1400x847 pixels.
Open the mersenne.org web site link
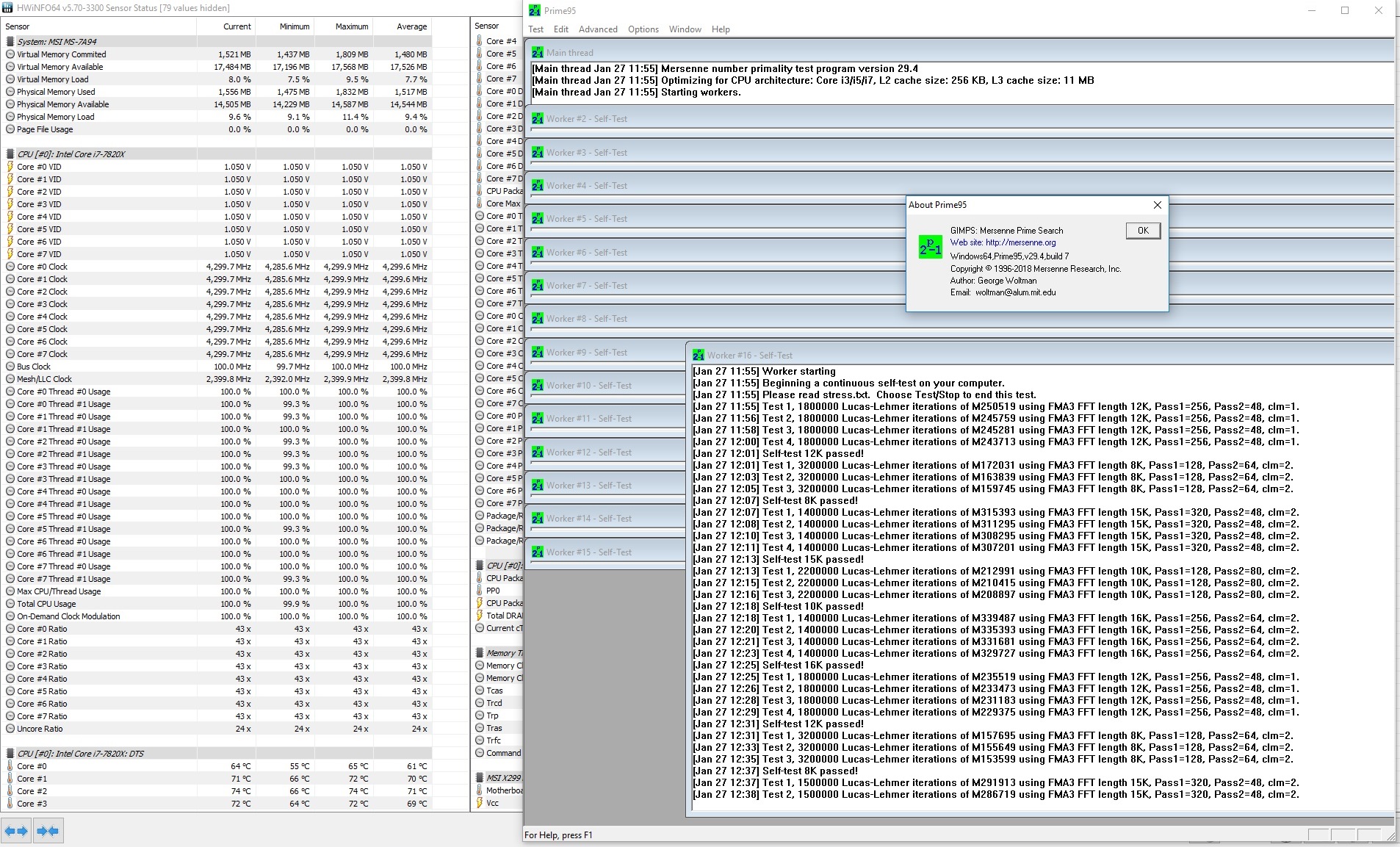[1003, 242]
